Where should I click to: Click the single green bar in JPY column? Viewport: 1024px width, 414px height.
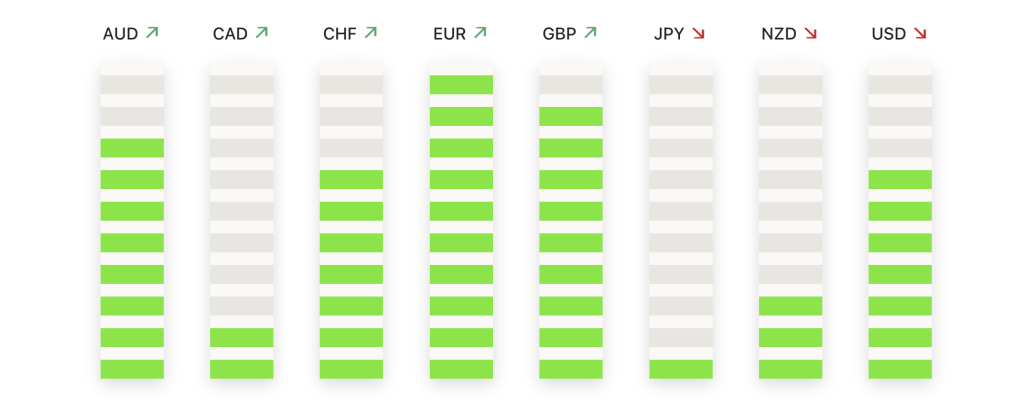coord(680,369)
